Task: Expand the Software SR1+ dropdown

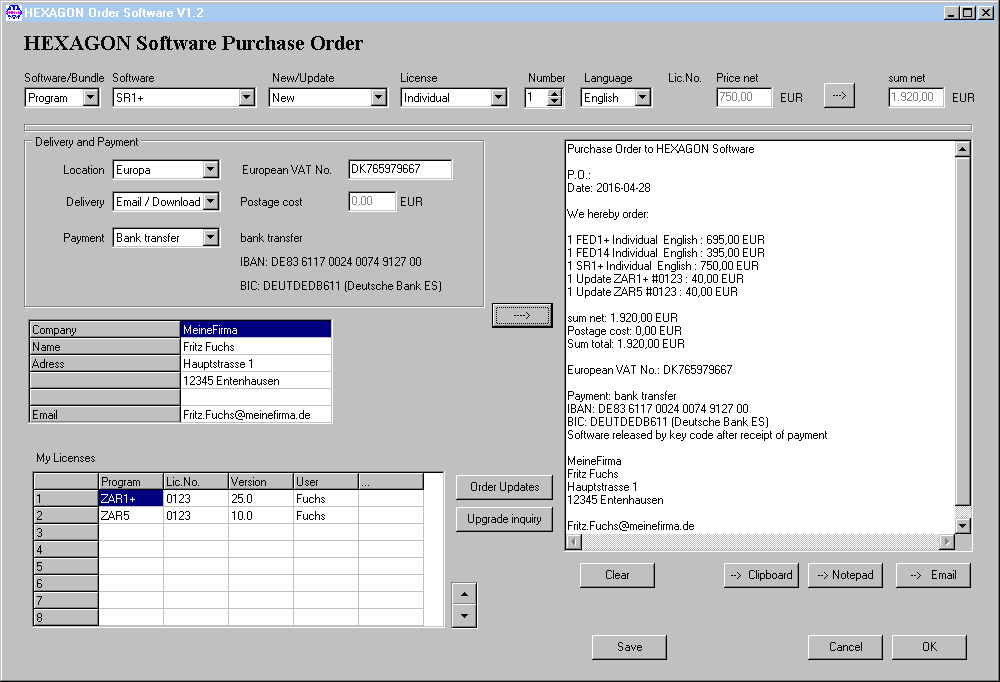Action: [247, 98]
